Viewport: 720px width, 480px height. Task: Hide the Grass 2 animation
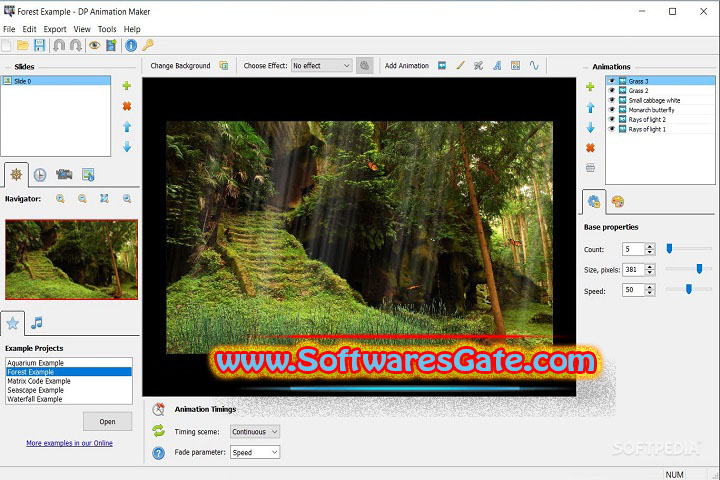(x=612, y=90)
